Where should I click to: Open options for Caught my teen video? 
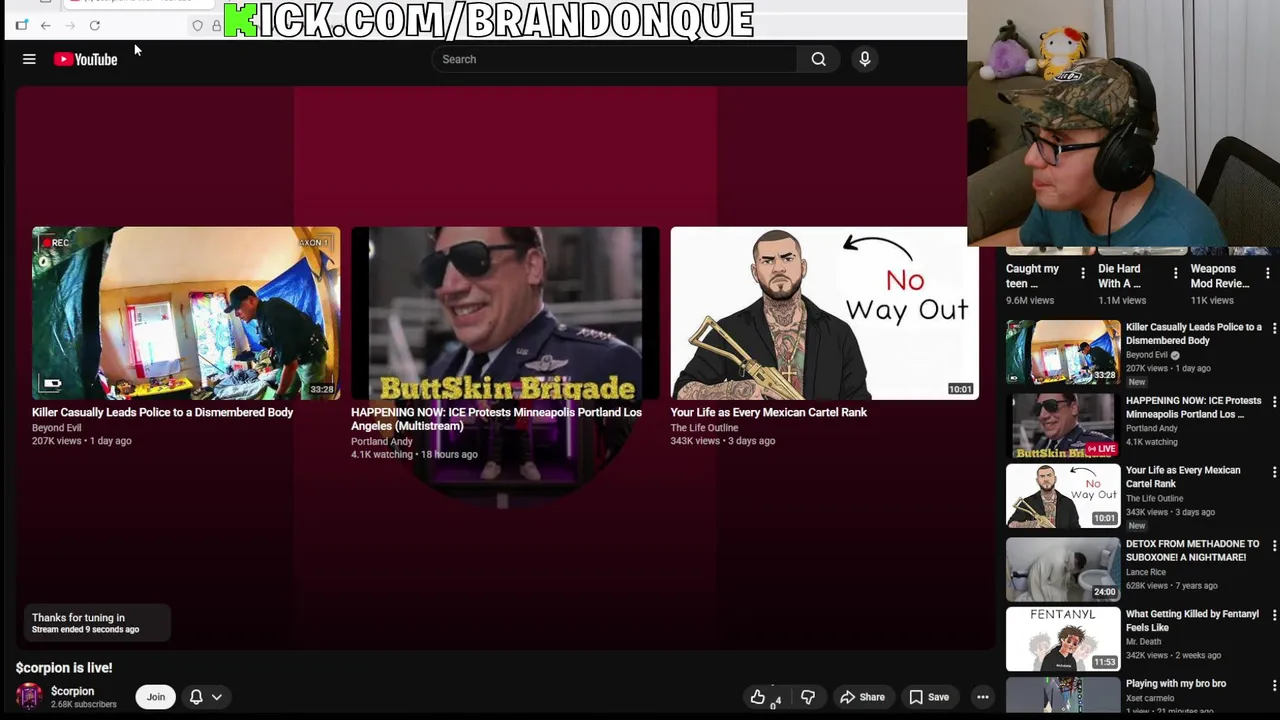[1083, 273]
